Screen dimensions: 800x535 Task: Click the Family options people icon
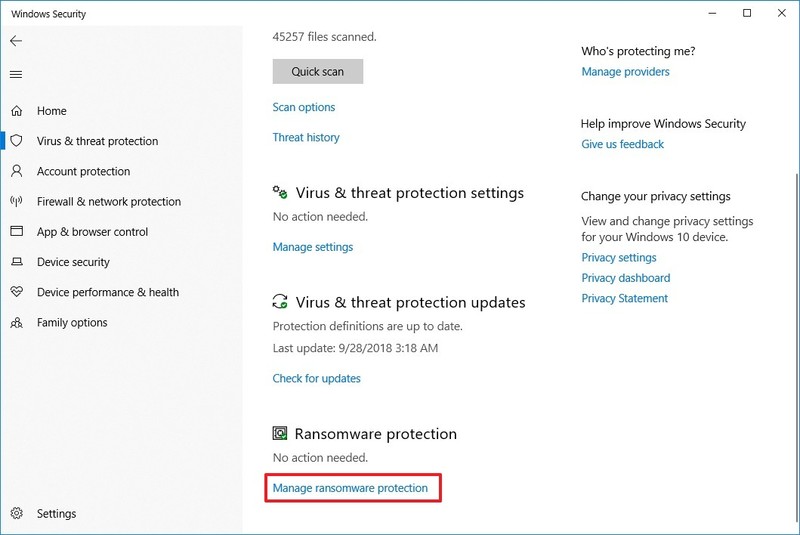click(x=16, y=323)
